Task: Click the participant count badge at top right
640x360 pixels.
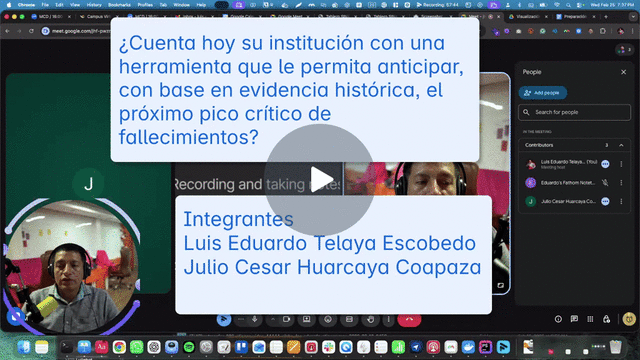Action: tap(624, 50)
